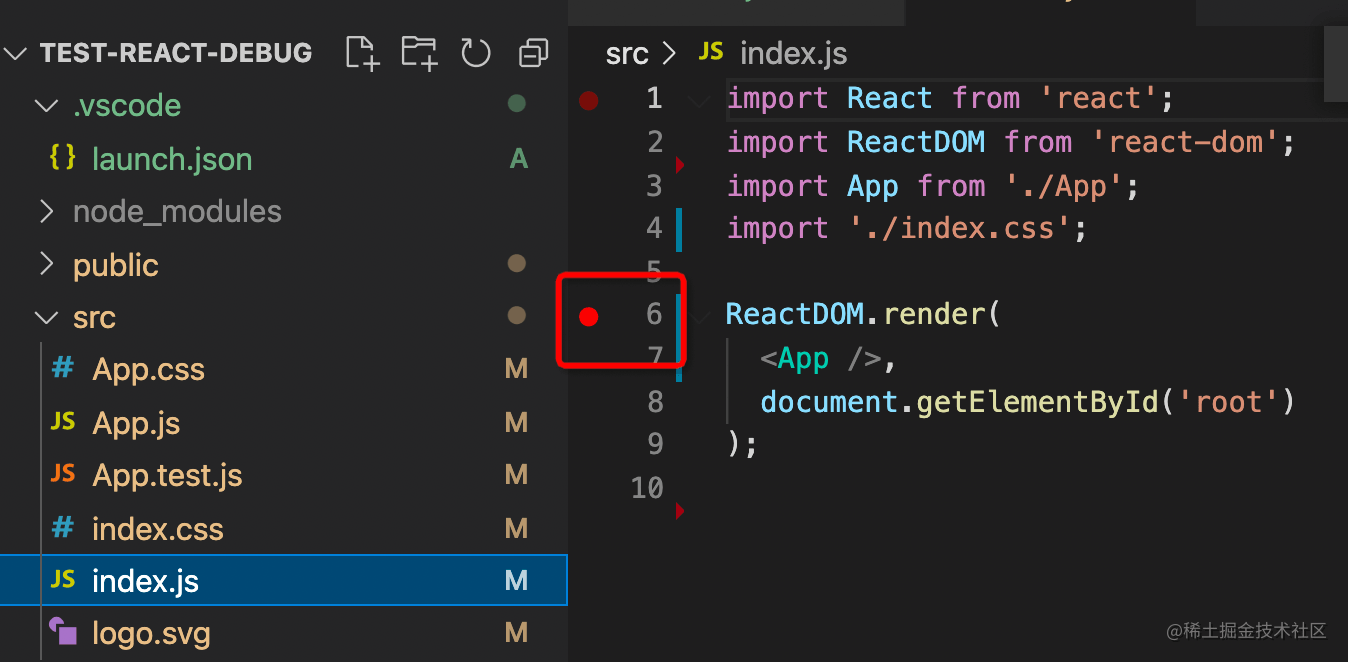1348x662 pixels.
Task: Click the src breadcrumb segment
Action: tap(627, 53)
